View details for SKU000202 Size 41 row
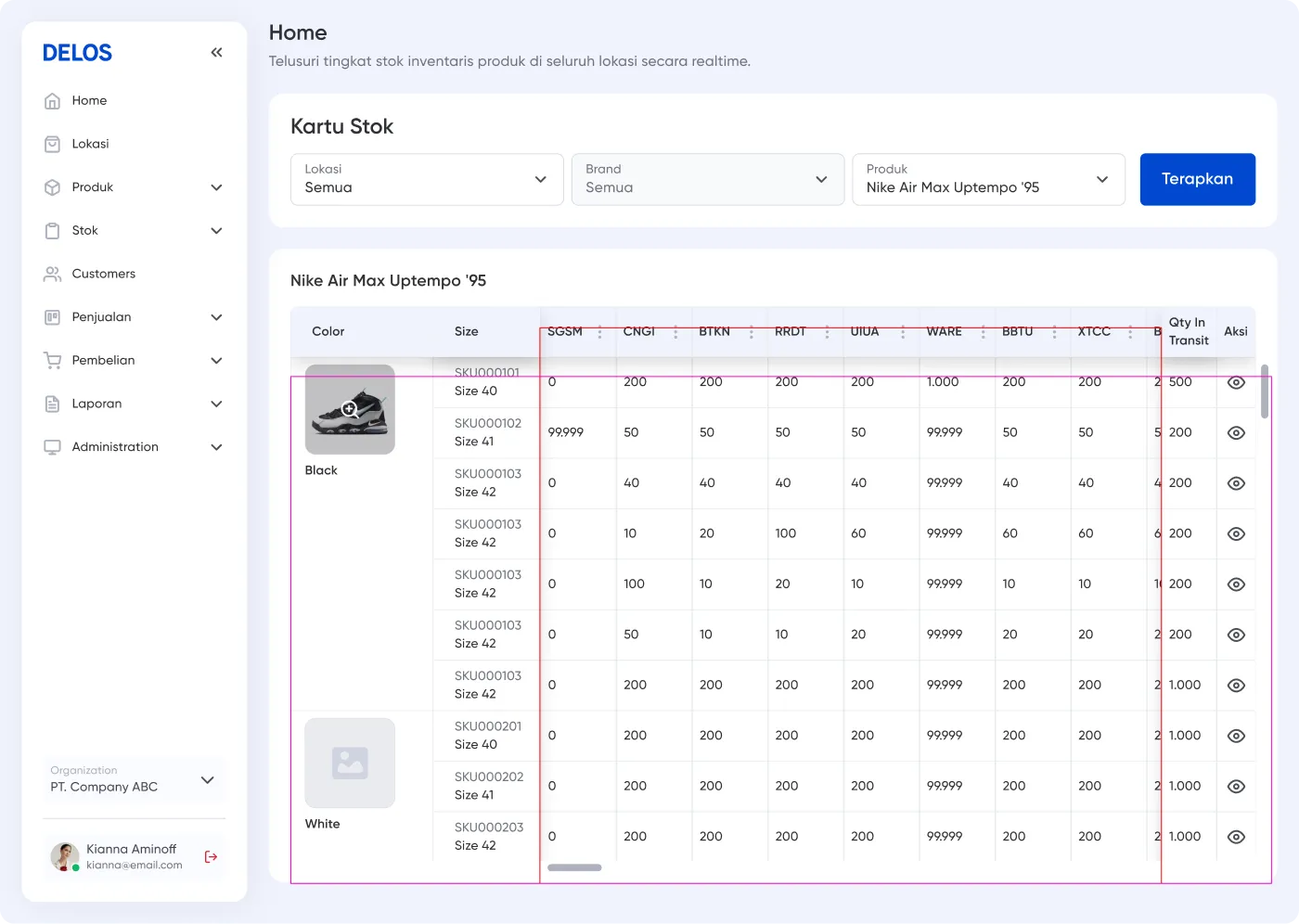 click(1236, 787)
